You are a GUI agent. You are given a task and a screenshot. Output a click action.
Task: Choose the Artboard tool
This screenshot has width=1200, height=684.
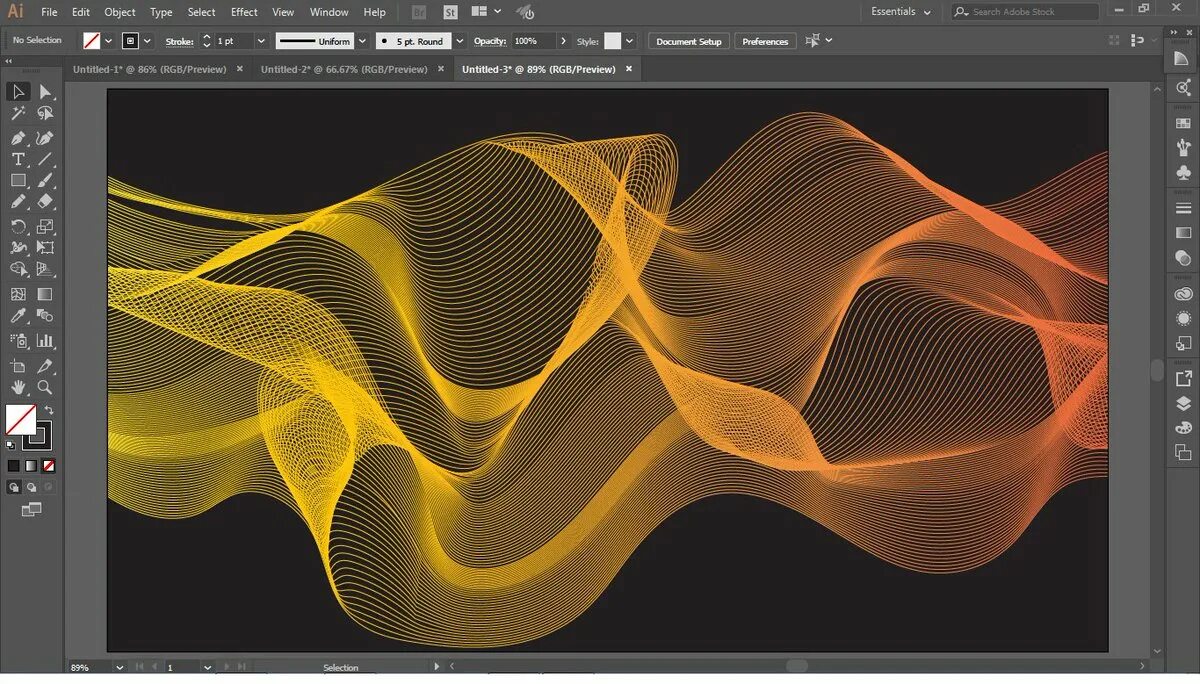click(x=18, y=367)
